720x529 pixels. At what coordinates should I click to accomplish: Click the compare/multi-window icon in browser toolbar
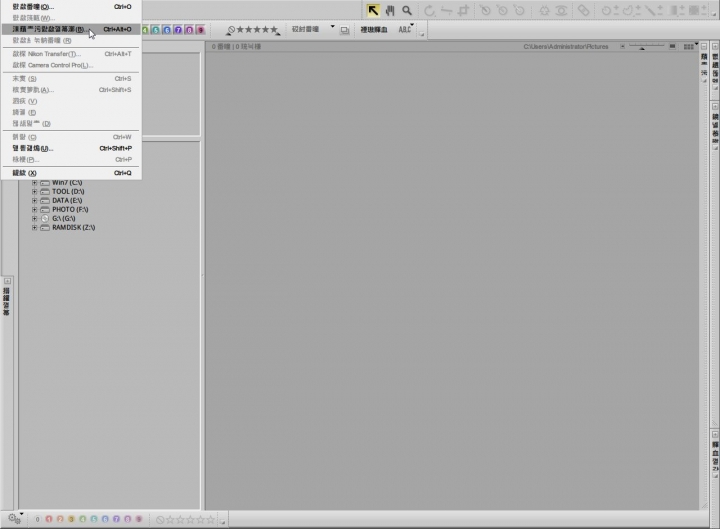pyautogui.click(x=344, y=30)
